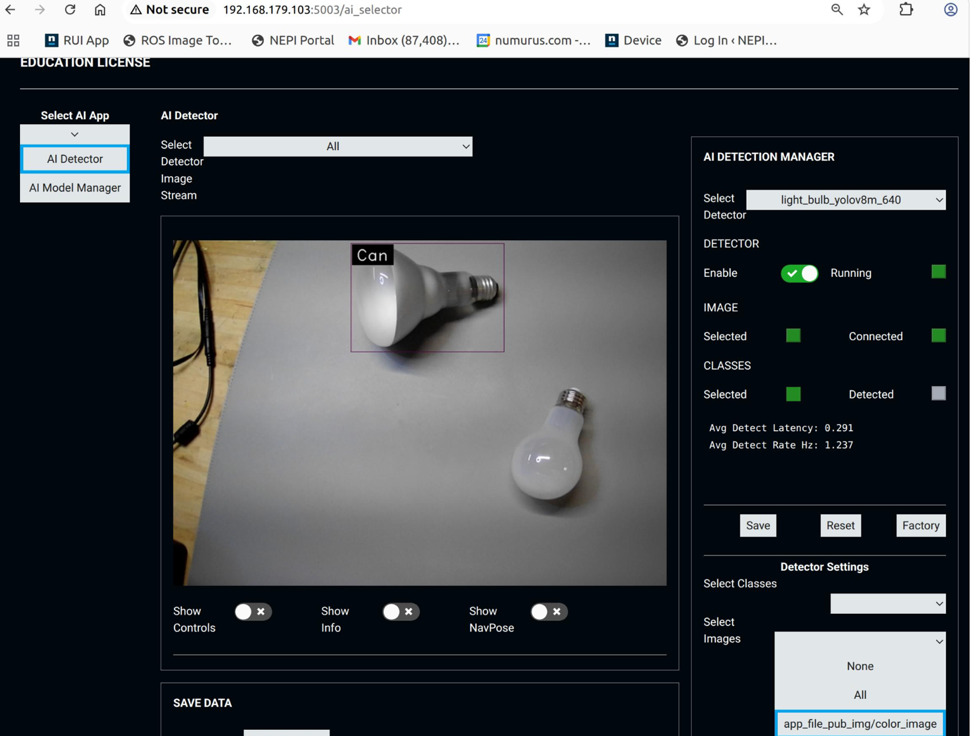Open the apps grid in bookmarks bar

coord(13,40)
